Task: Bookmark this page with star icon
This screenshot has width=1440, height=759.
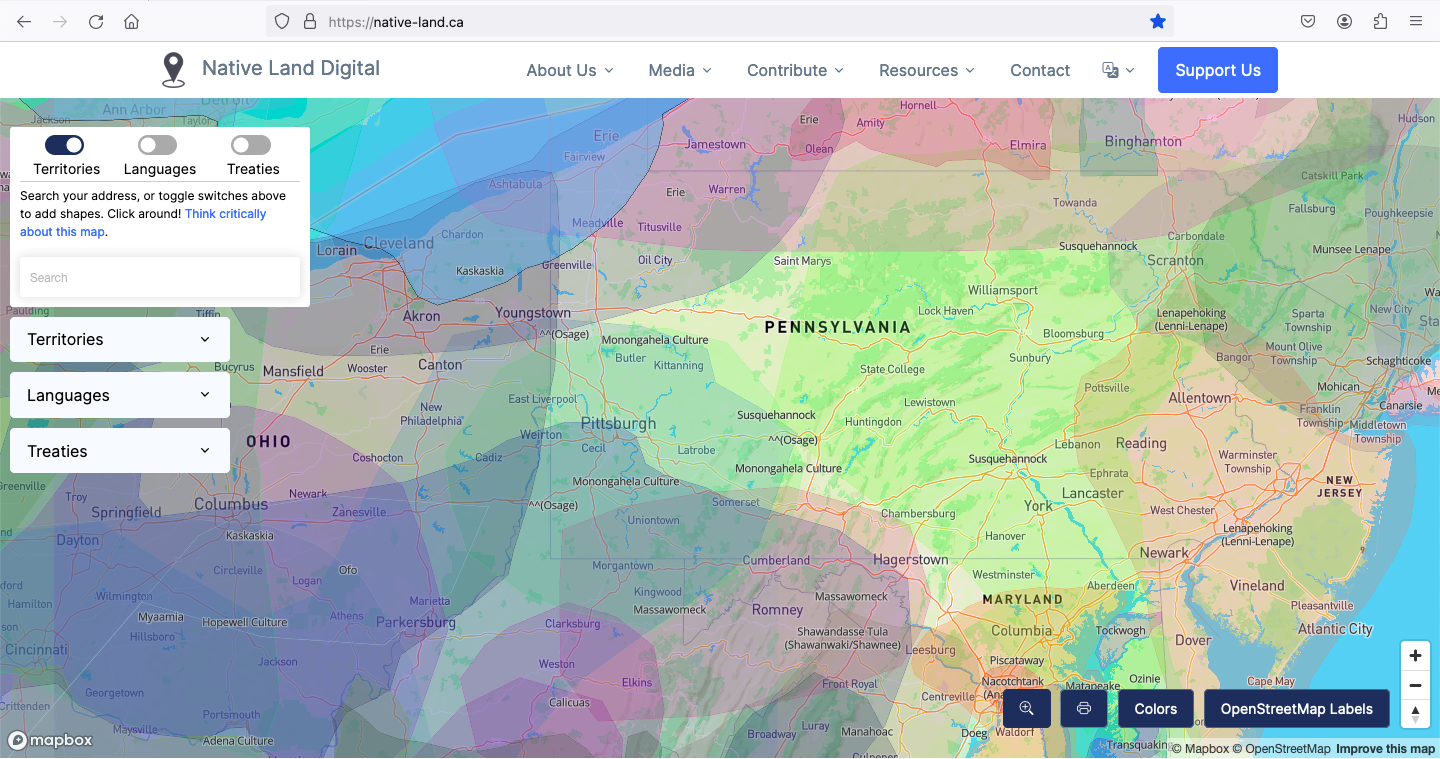Action: coord(1158,21)
